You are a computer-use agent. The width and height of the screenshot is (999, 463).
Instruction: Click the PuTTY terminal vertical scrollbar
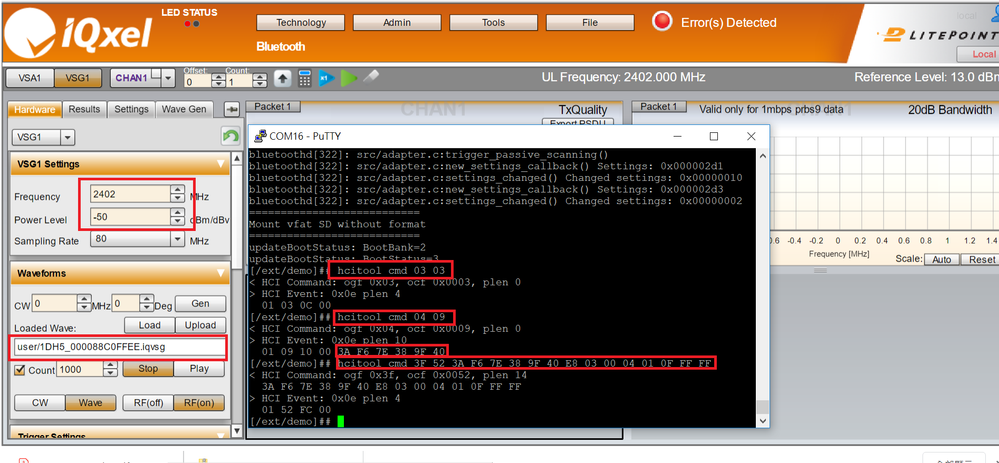(761, 288)
